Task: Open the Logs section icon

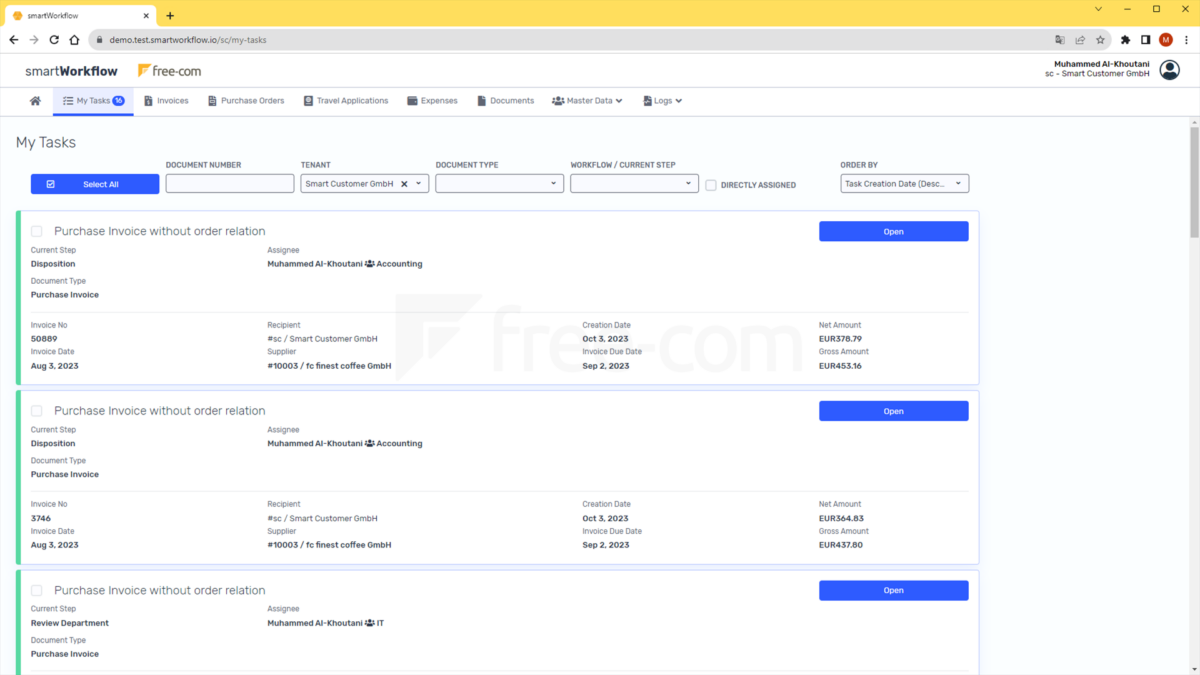Action: (647, 100)
